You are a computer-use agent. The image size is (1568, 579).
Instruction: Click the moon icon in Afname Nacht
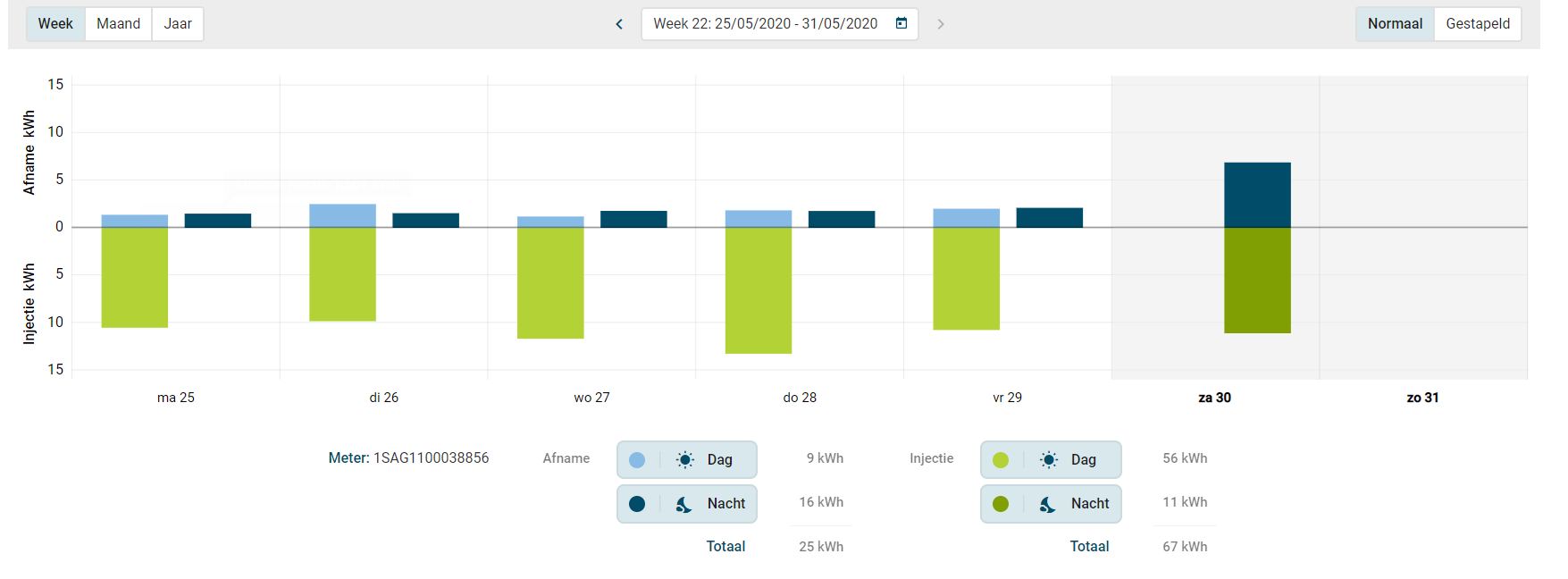pos(684,504)
